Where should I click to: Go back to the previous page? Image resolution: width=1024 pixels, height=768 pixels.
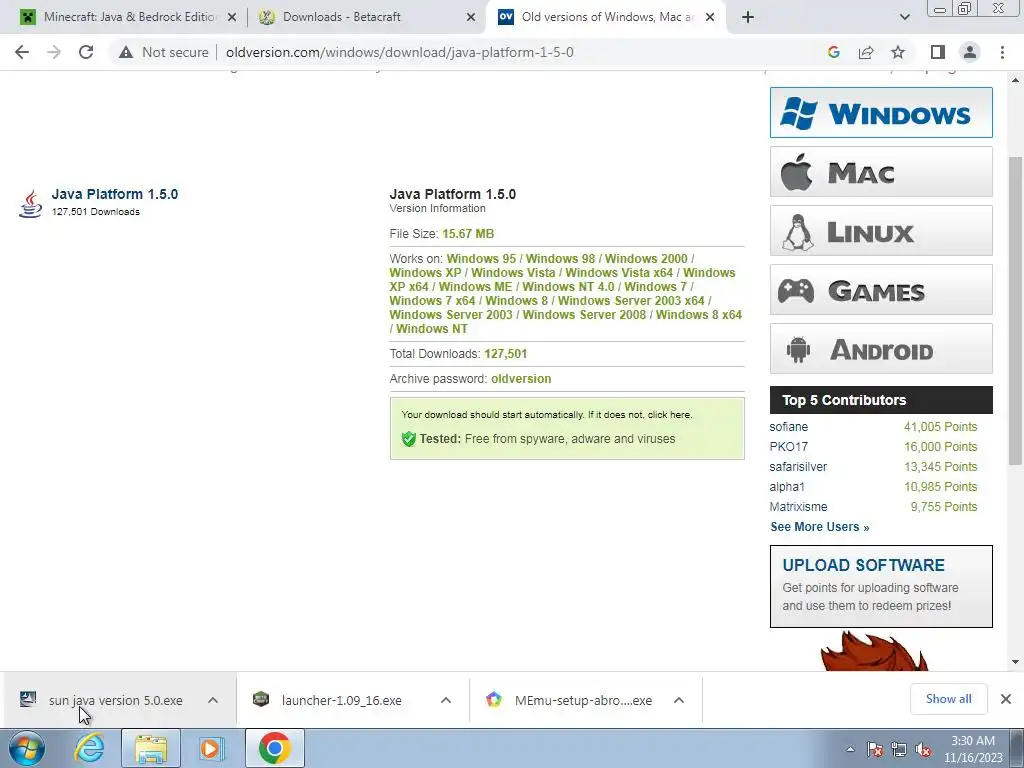22,52
